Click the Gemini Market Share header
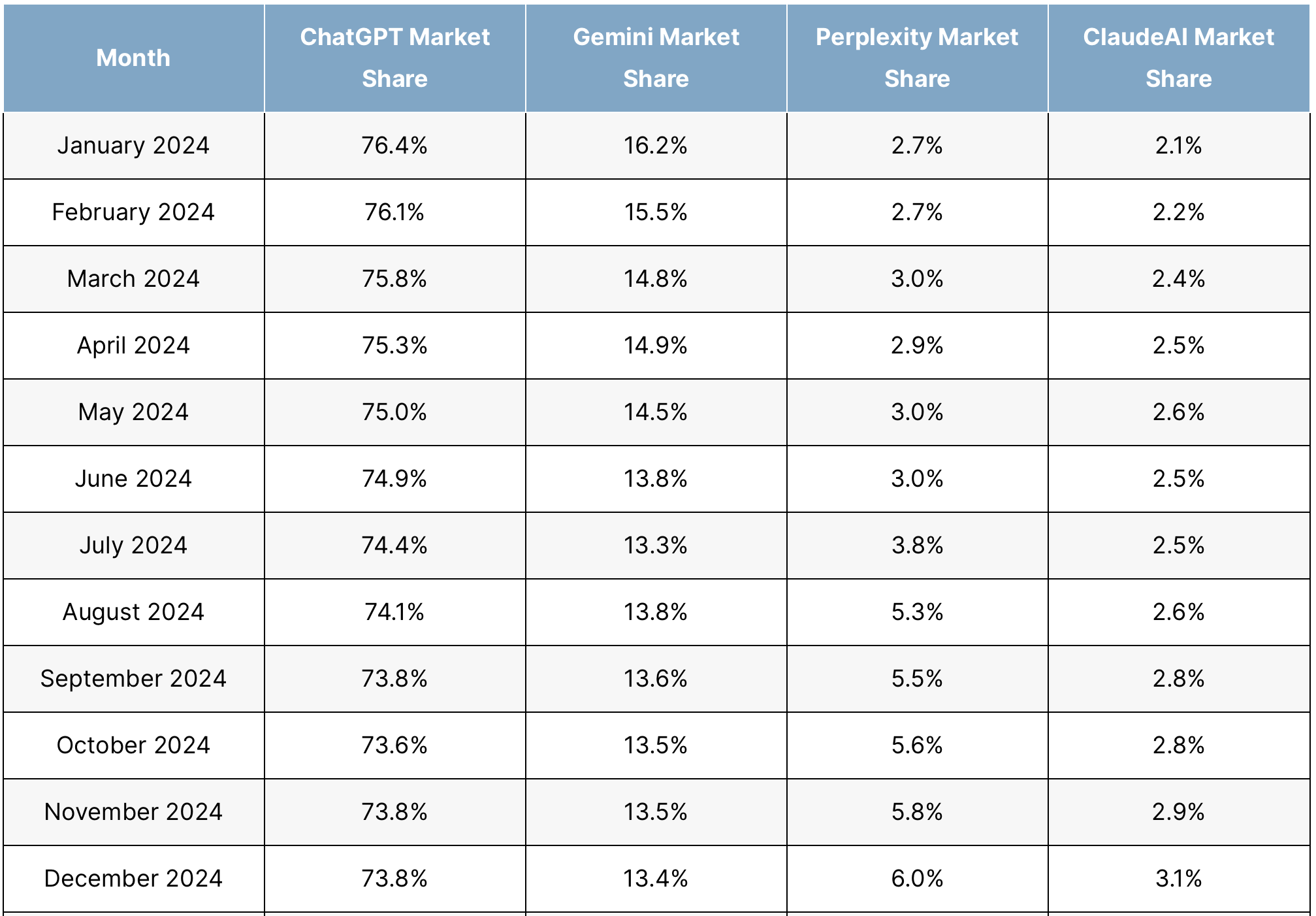The height and width of the screenshot is (916, 1316). (656, 58)
